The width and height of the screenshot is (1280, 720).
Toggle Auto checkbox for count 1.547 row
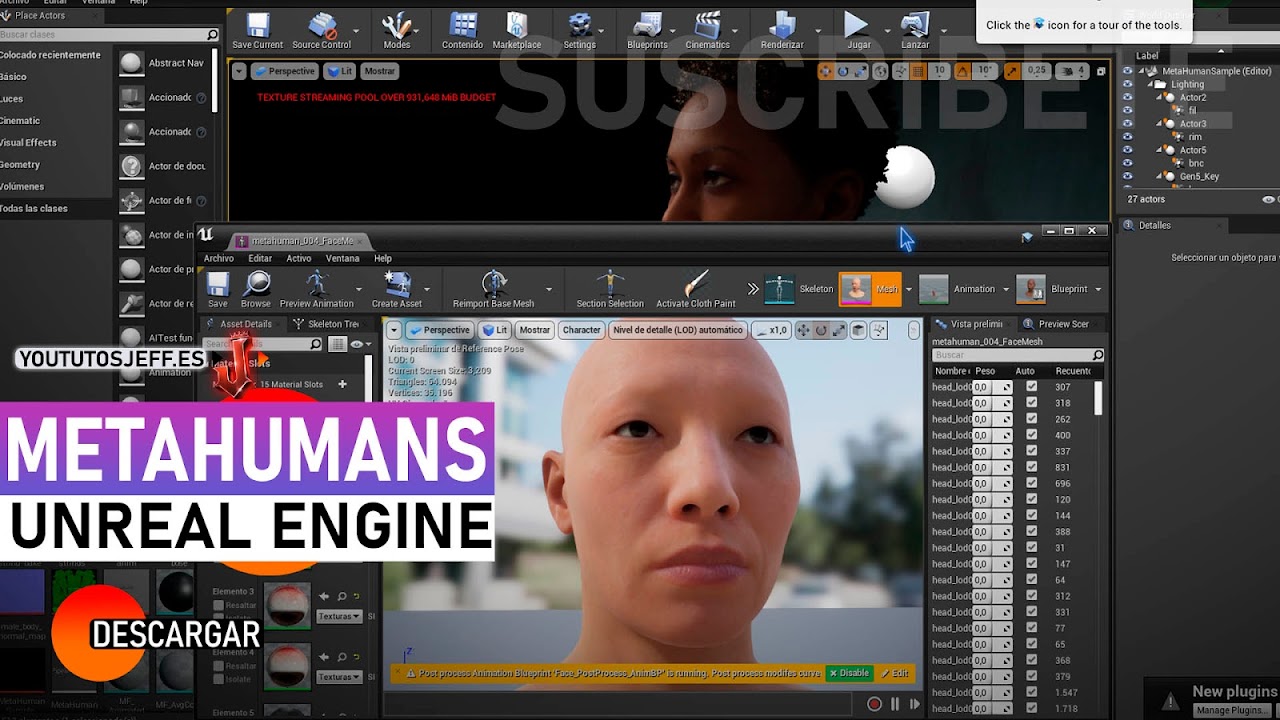tap(1031, 692)
